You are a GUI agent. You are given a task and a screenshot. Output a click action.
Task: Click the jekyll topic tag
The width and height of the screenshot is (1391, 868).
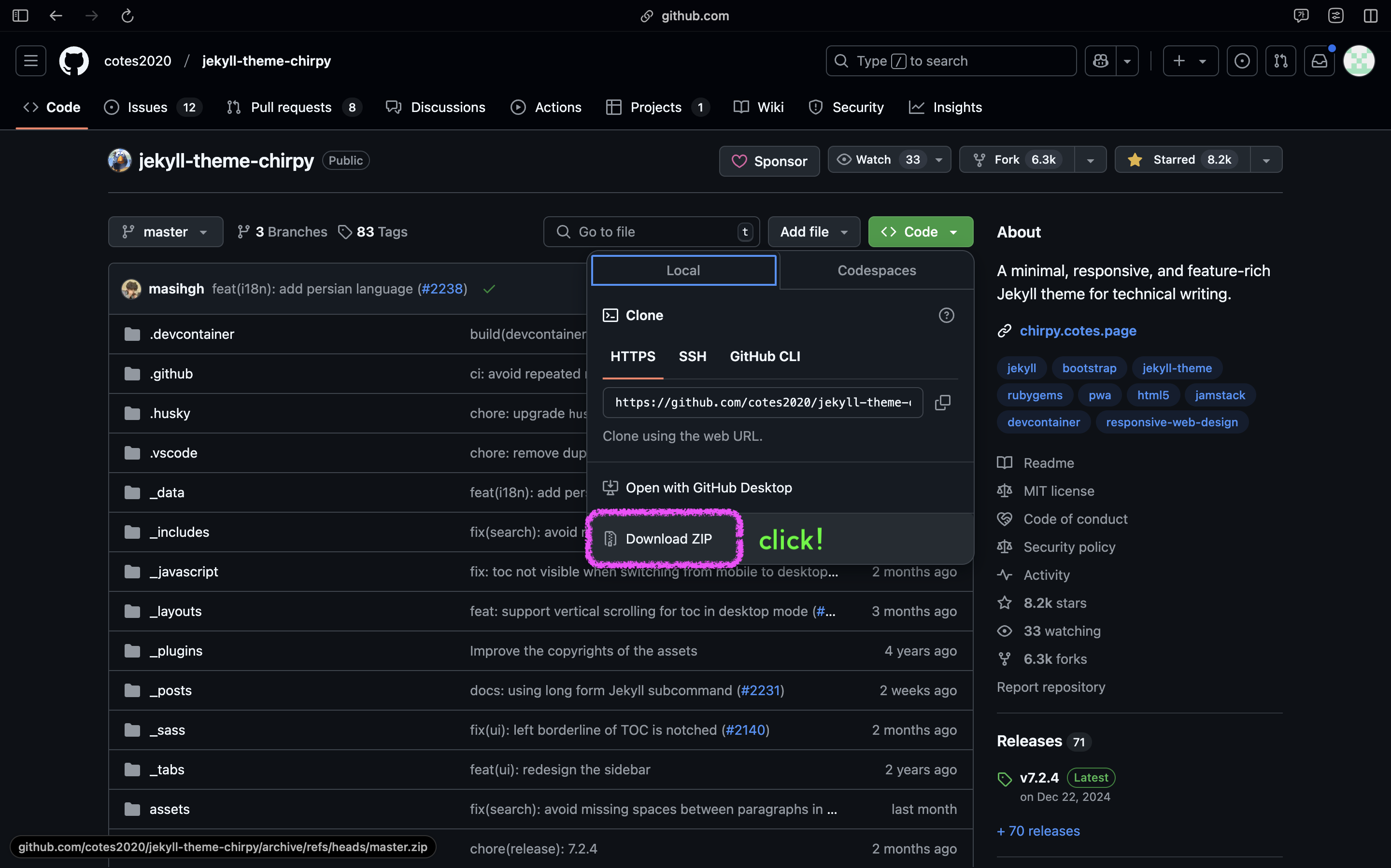(x=1021, y=368)
